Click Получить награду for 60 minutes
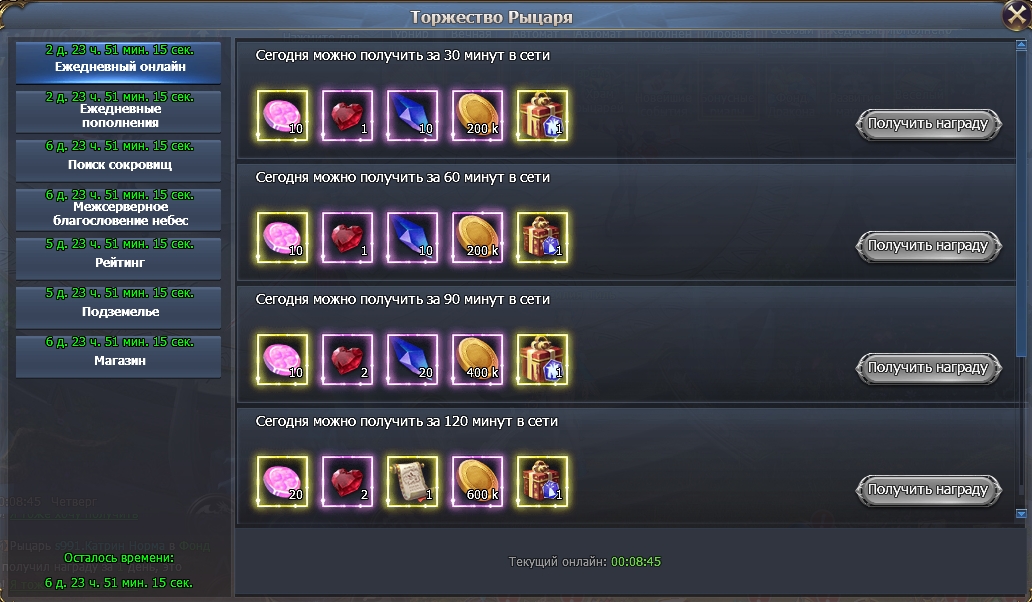1032x602 pixels. (x=928, y=246)
